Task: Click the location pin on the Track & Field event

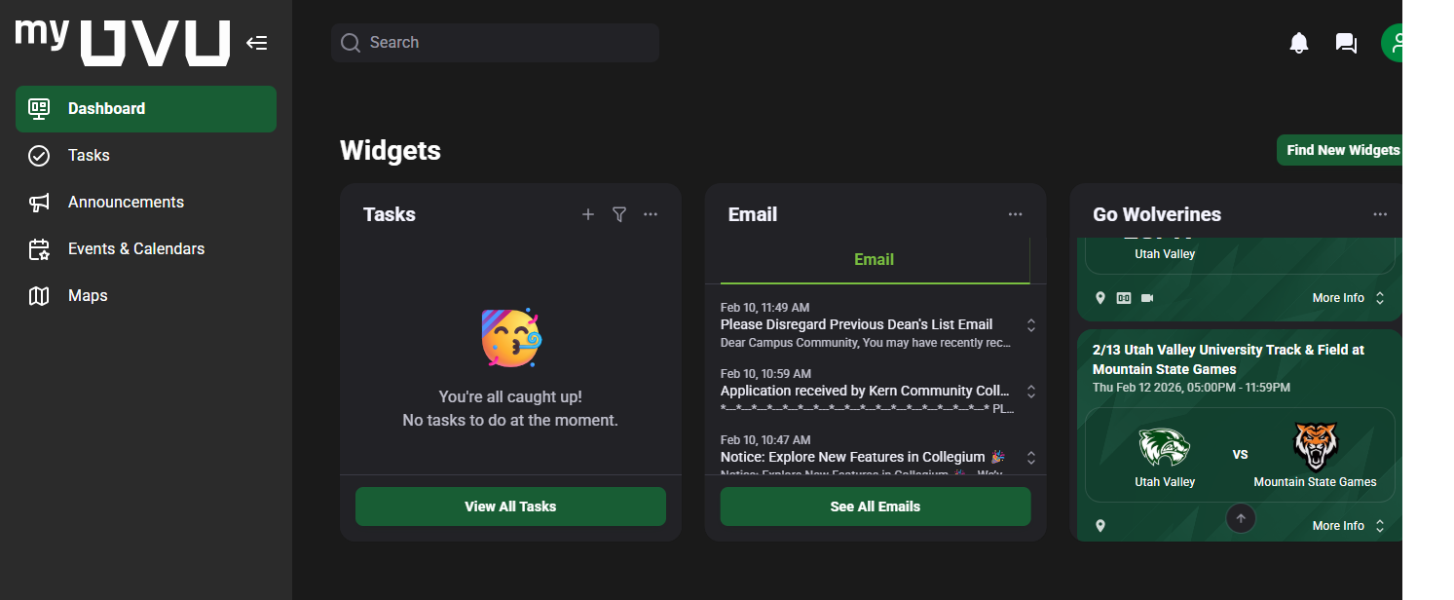Action: (1100, 525)
